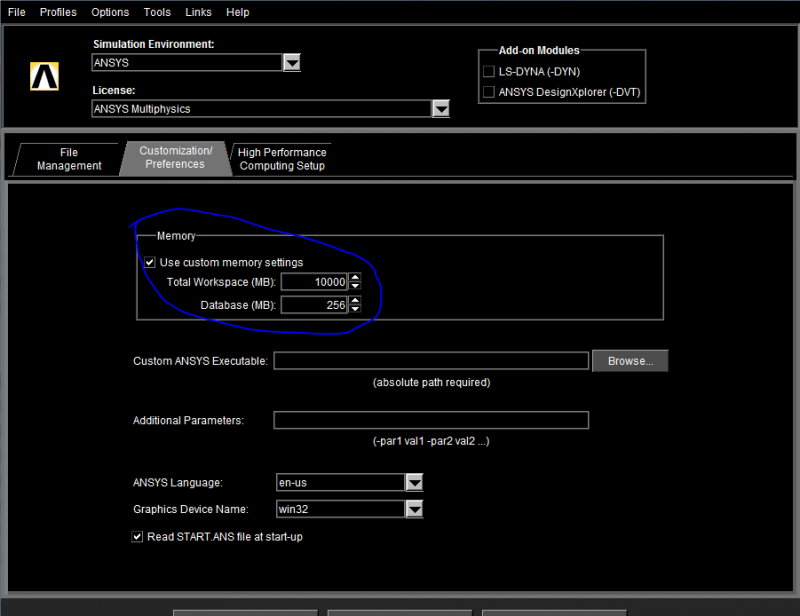Viewport: 800px width, 616px height.
Task: Switch to the File Management tab
Action: coord(69,159)
